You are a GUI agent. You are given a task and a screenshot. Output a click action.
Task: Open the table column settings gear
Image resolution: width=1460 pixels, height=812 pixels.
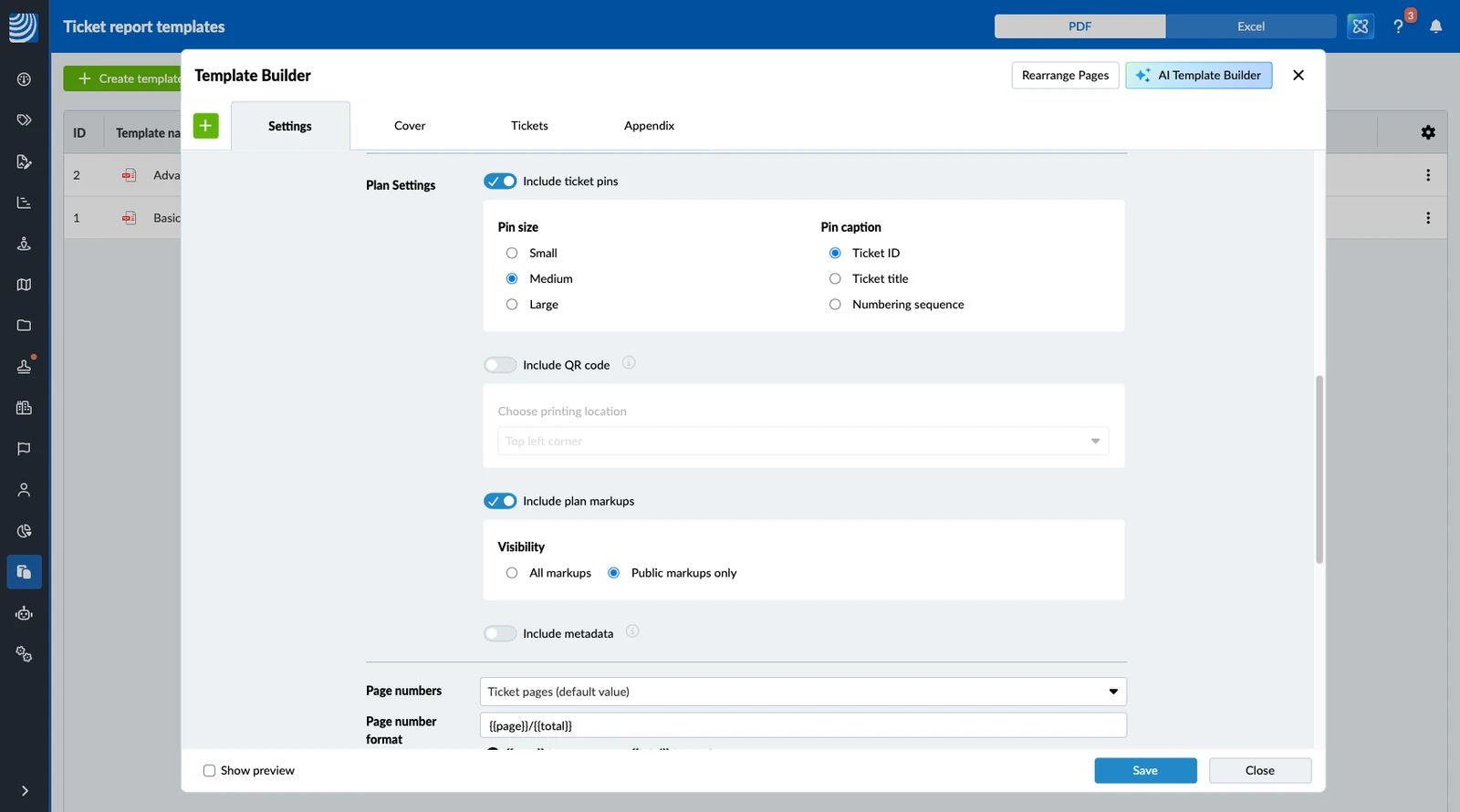click(1428, 132)
